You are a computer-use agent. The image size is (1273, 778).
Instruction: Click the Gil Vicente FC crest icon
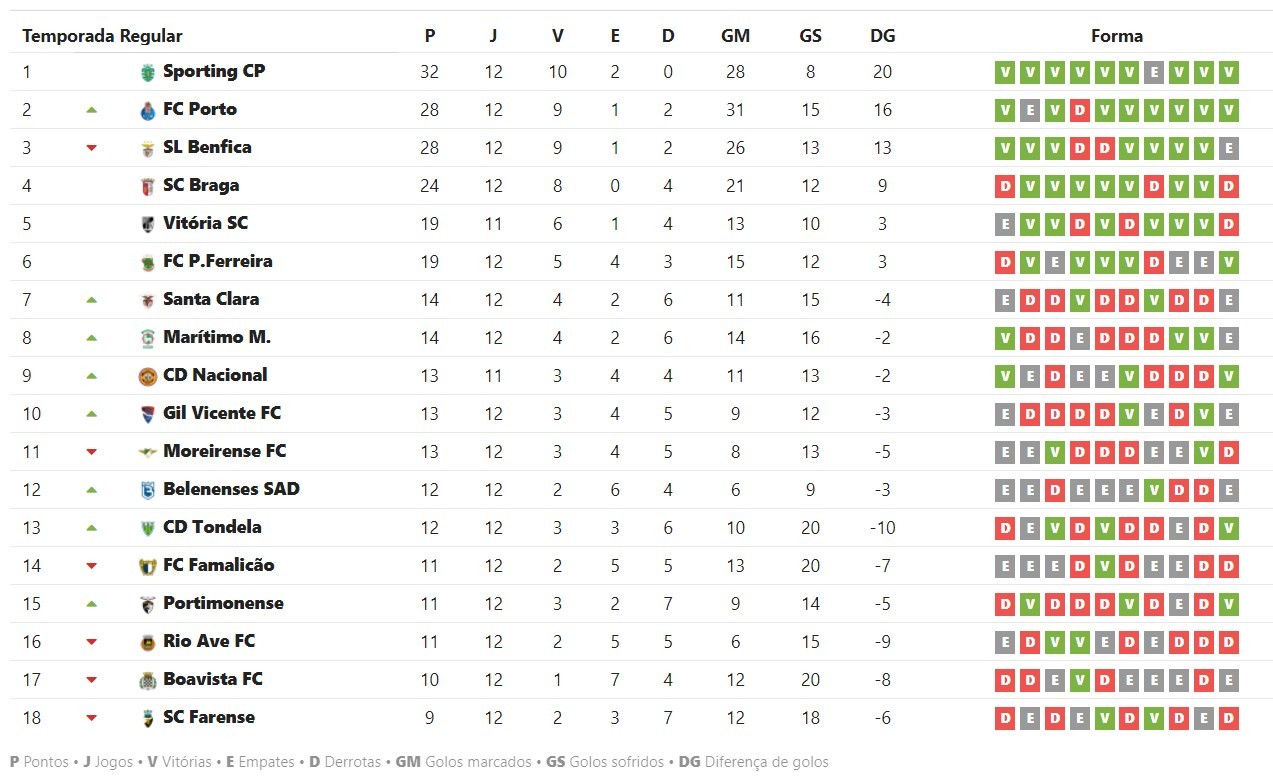(148, 414)
